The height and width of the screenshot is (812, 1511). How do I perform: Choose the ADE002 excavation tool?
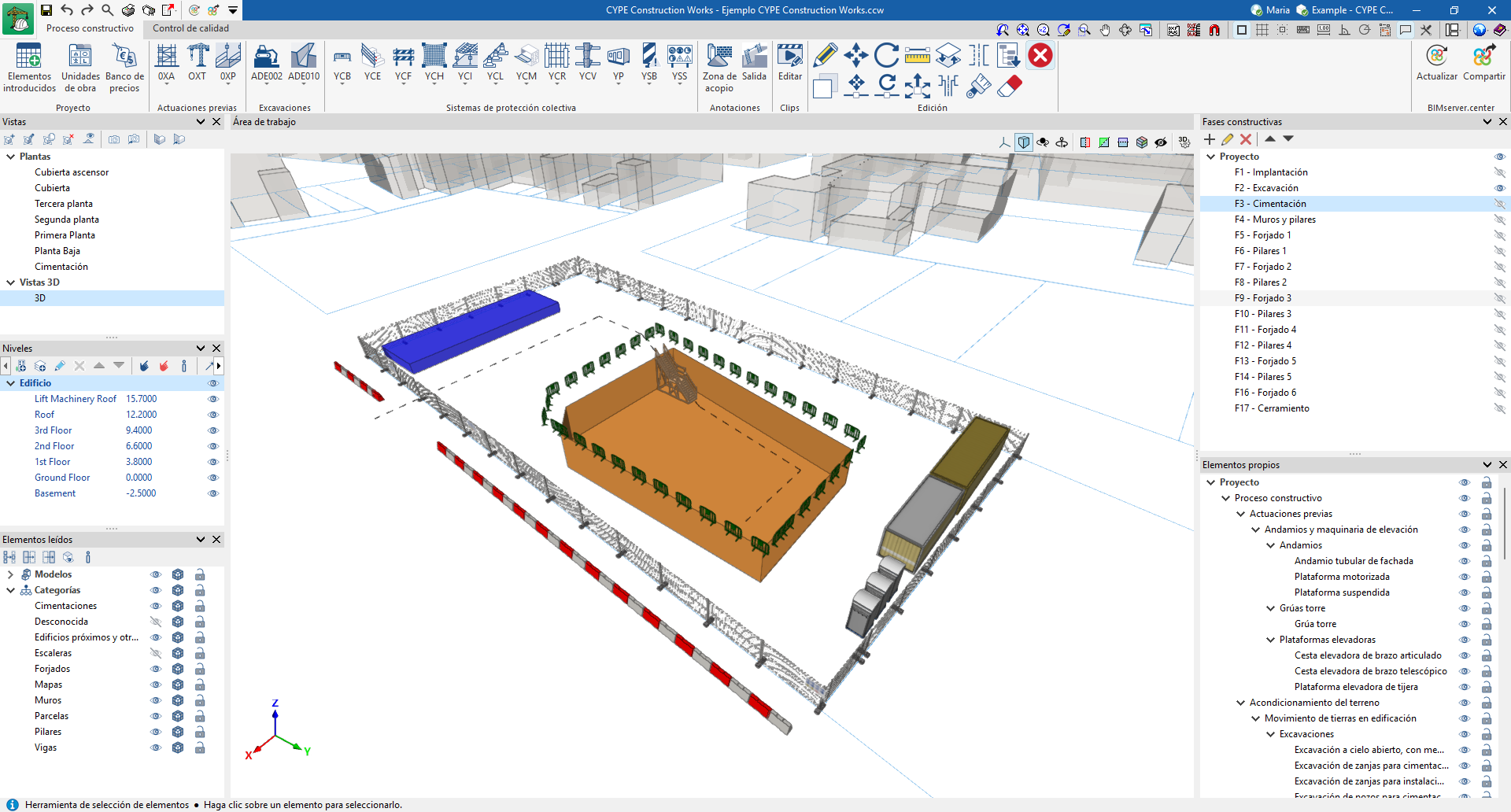click(x=266, y=63)
